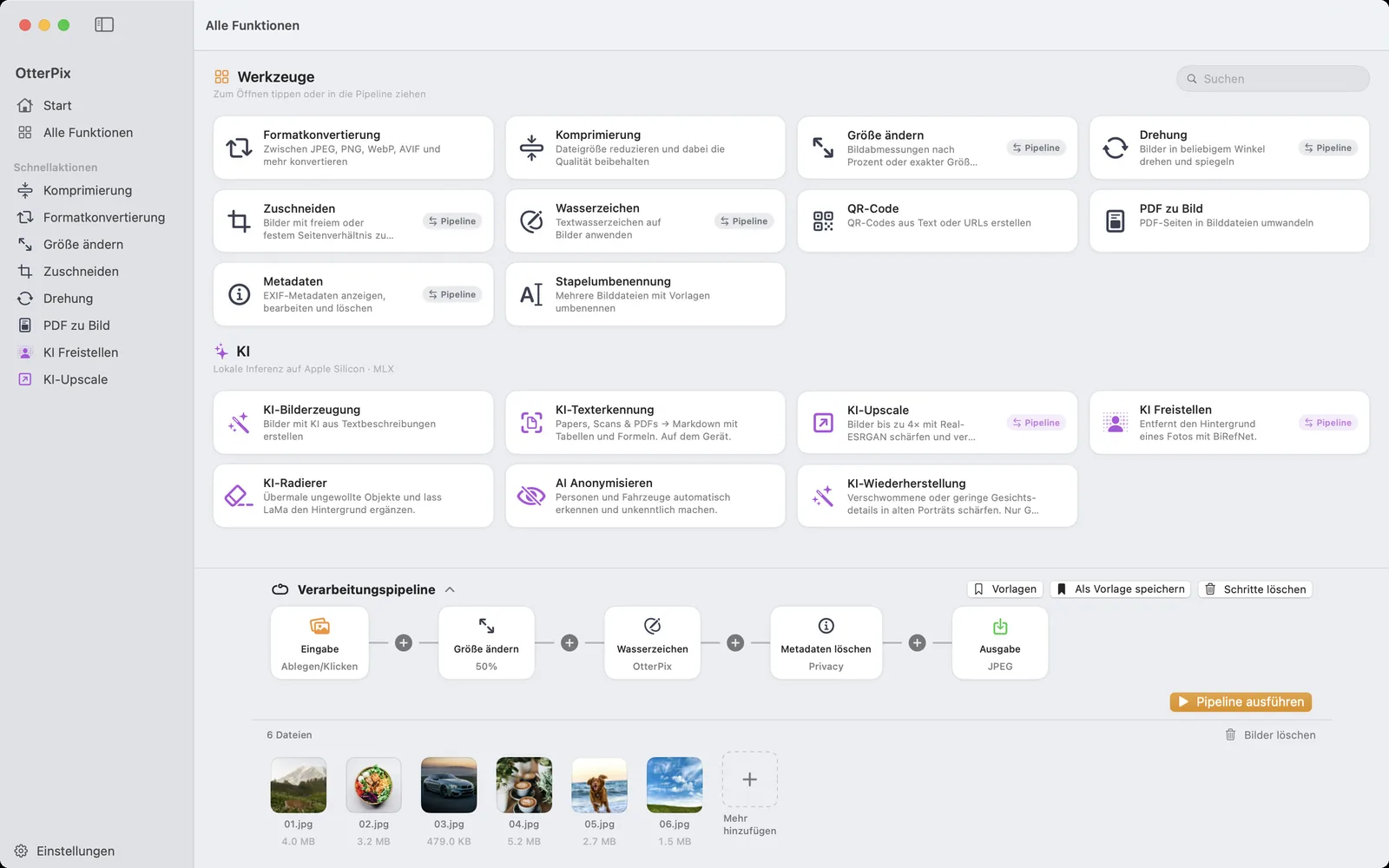Viewport: 1389px width, 868px height.
Task: Click the KI-Upscale card icon
Action: [823, 423]
